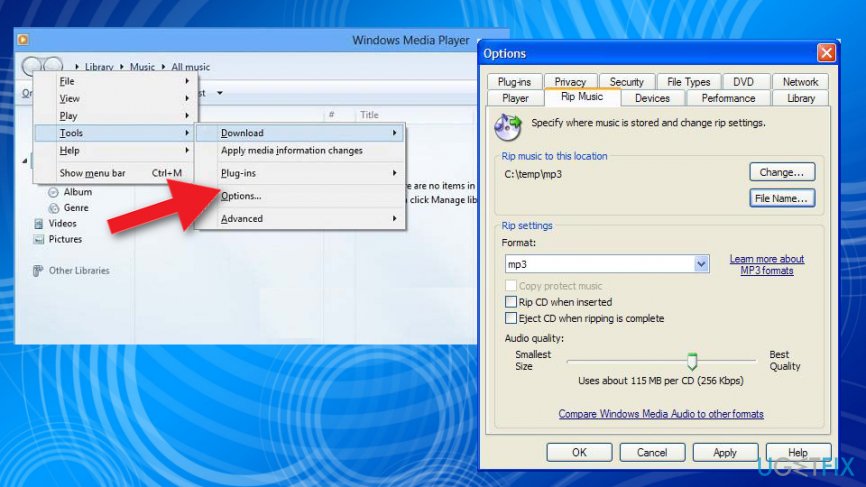Click the Library breadcrumb

pos(99,67)
